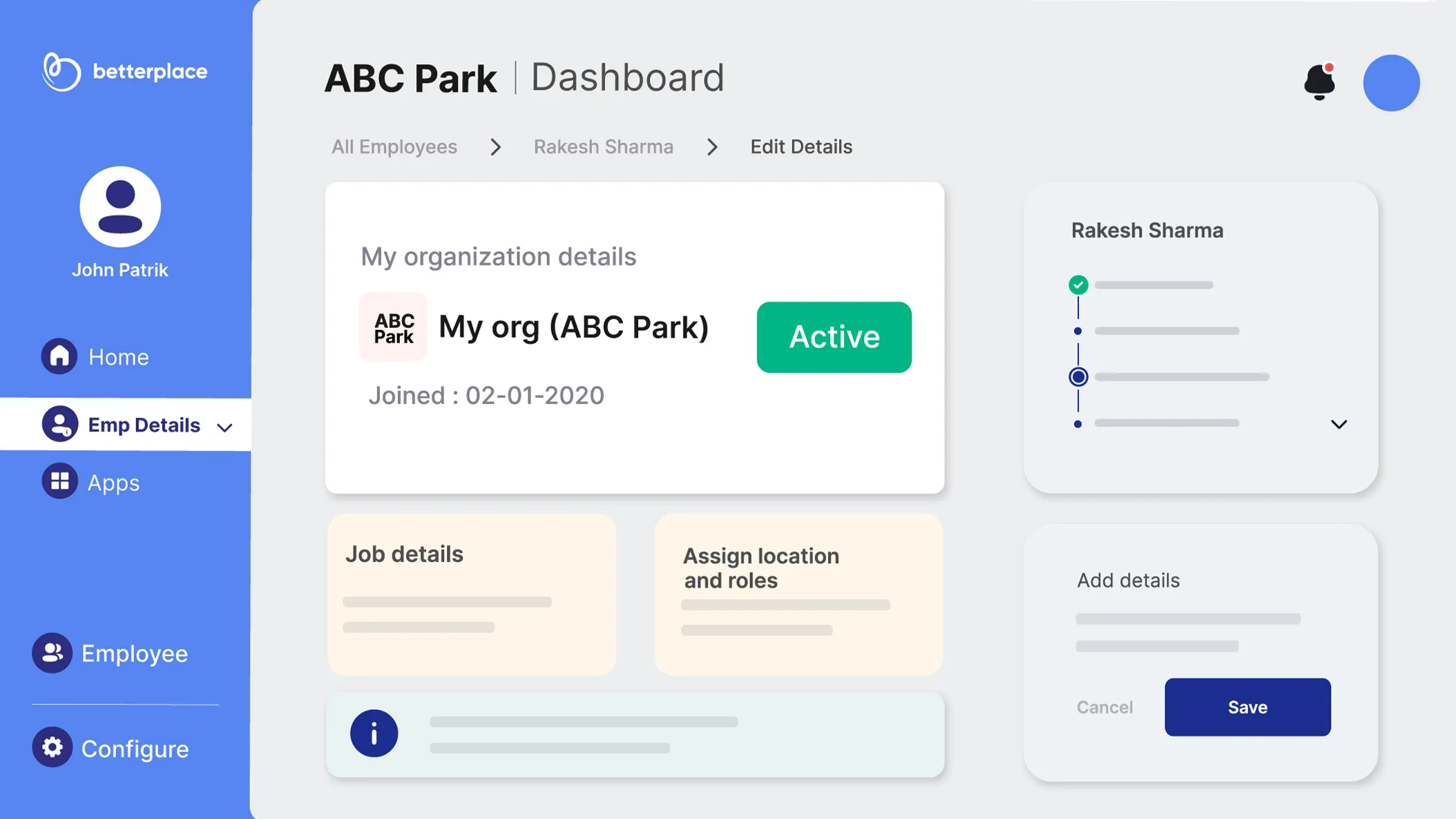Click the blue info icon
1456x819 pixels.
[x=374, y=733]
